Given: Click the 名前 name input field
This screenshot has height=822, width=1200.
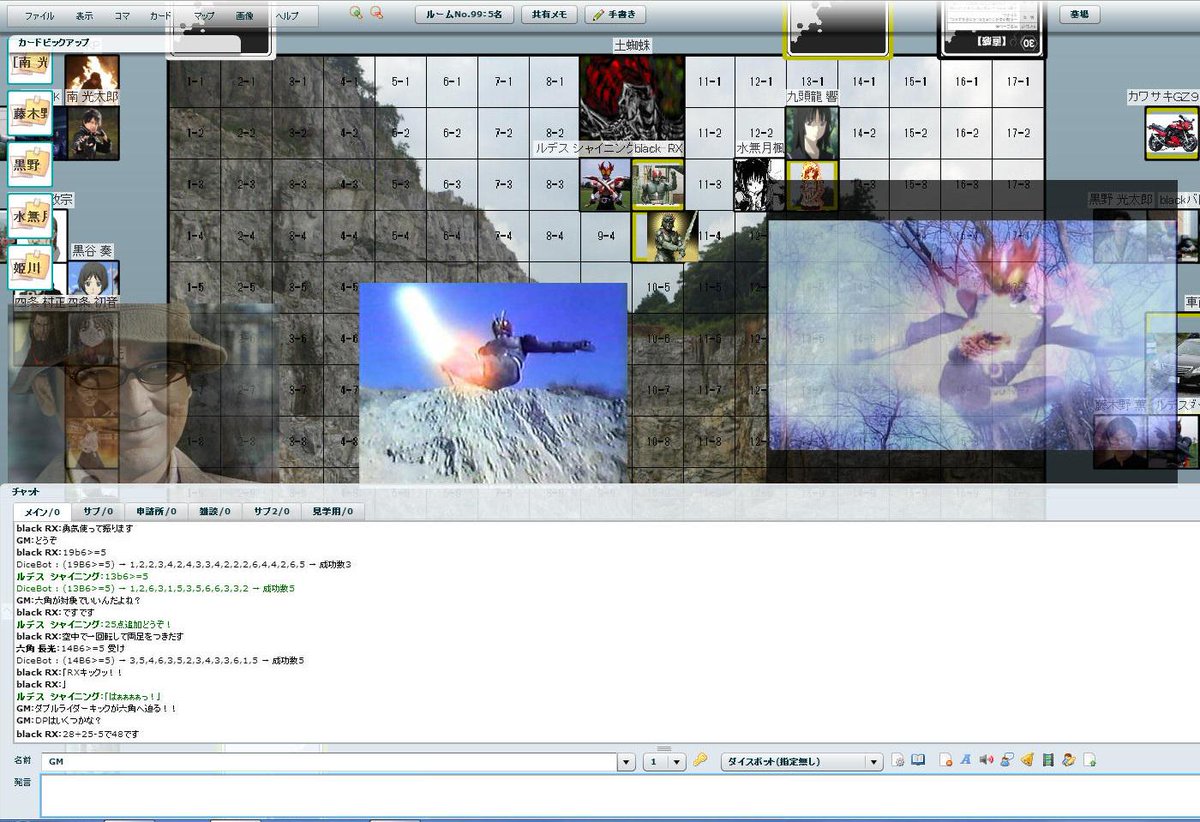Looking at the screenshot, I should click(328, 762).
